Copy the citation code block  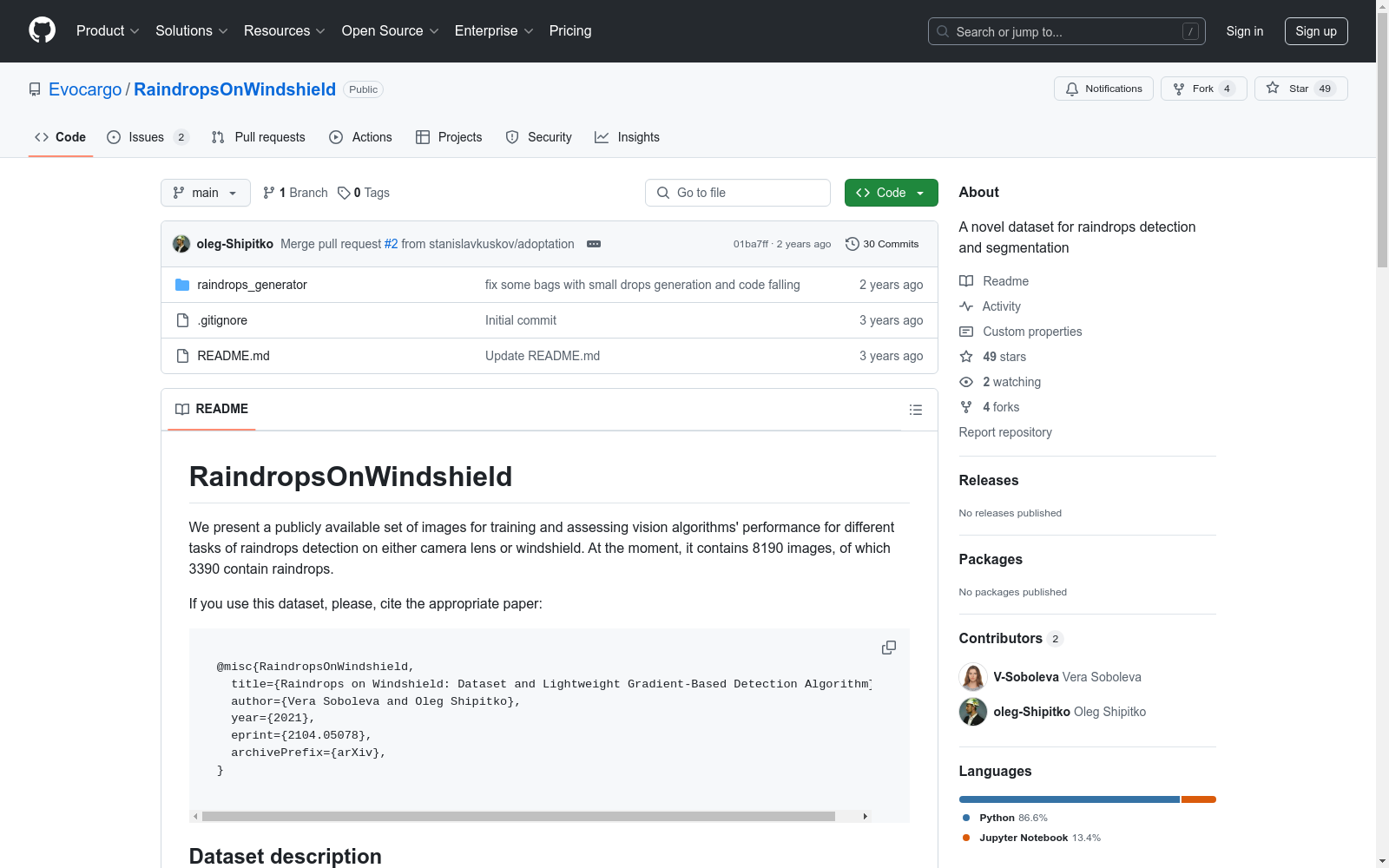(889, 648)
